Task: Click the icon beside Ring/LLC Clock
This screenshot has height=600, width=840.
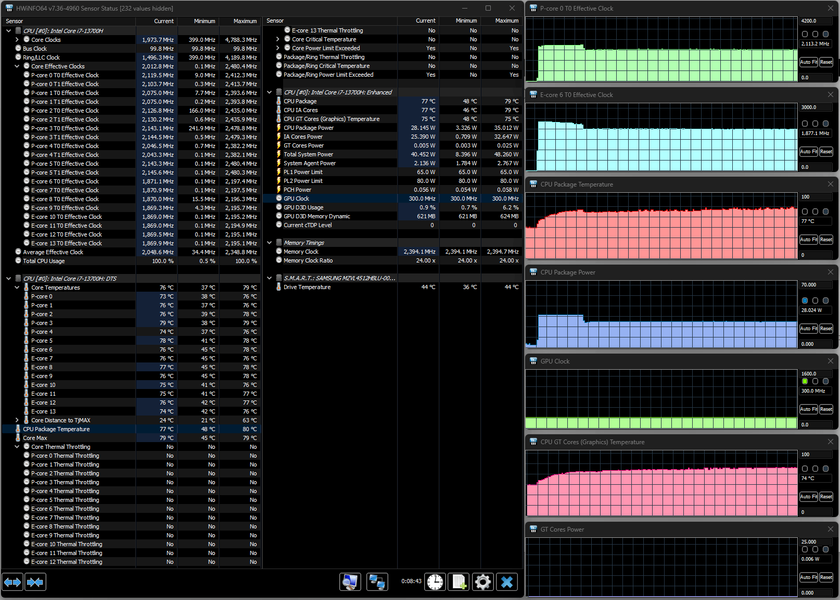Action: coord(18,57)
